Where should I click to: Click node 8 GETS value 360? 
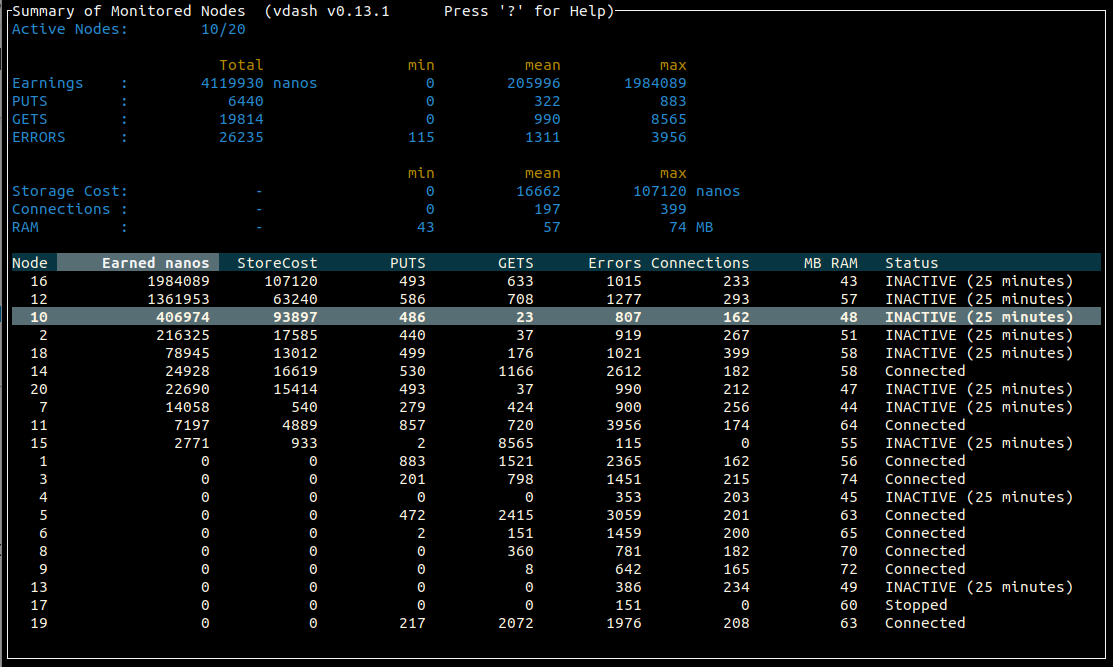pos(520,551)
